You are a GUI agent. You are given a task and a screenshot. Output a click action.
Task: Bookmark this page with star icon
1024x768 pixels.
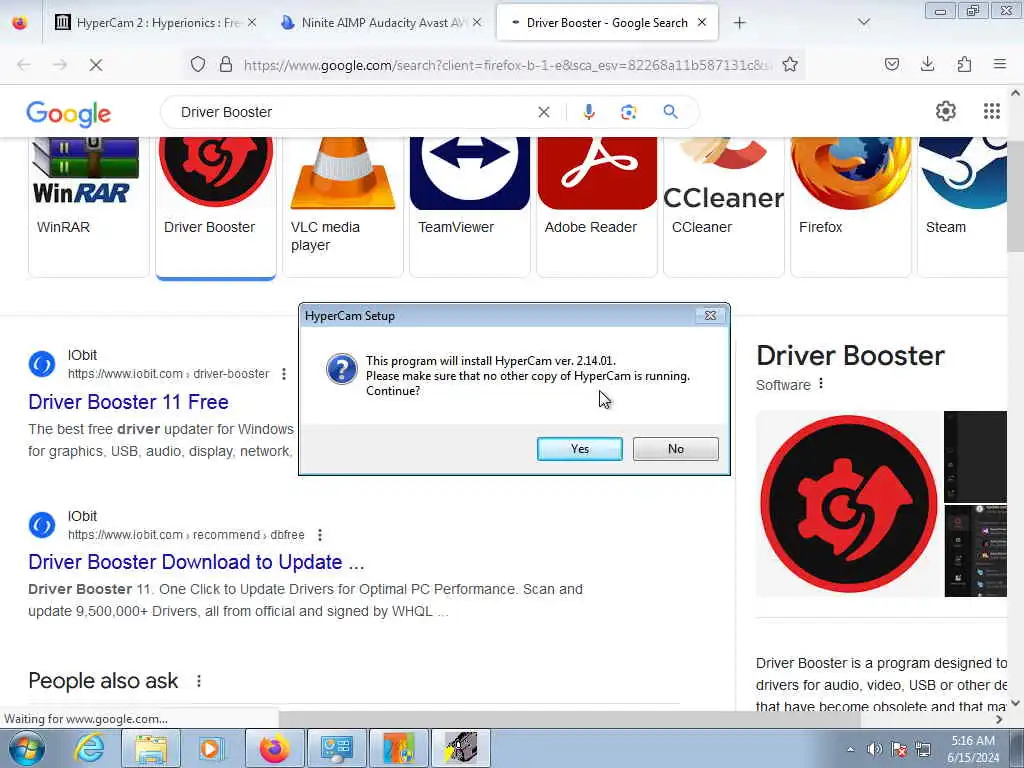click(x=790, y=65)
